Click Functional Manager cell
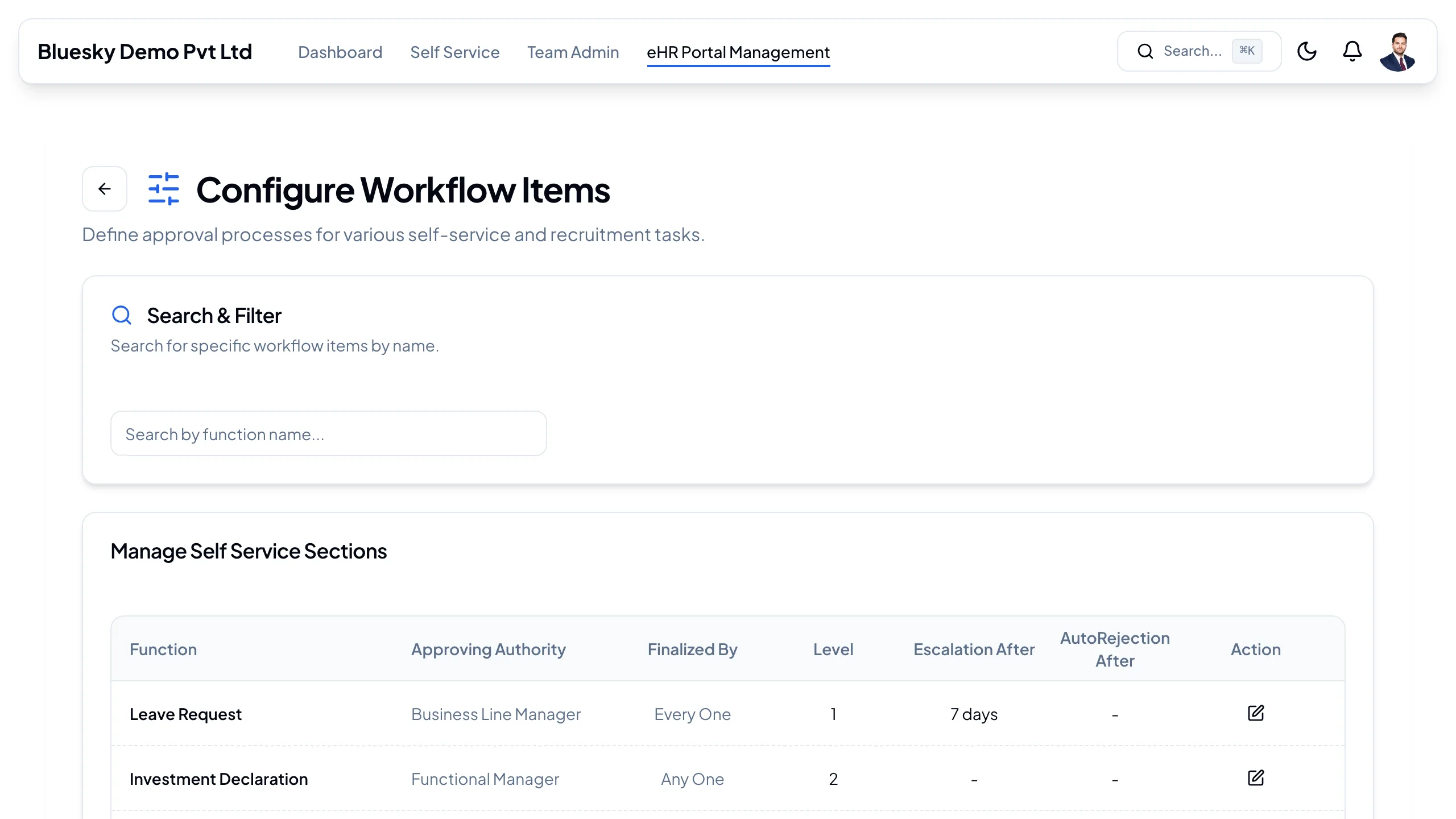 485,779
